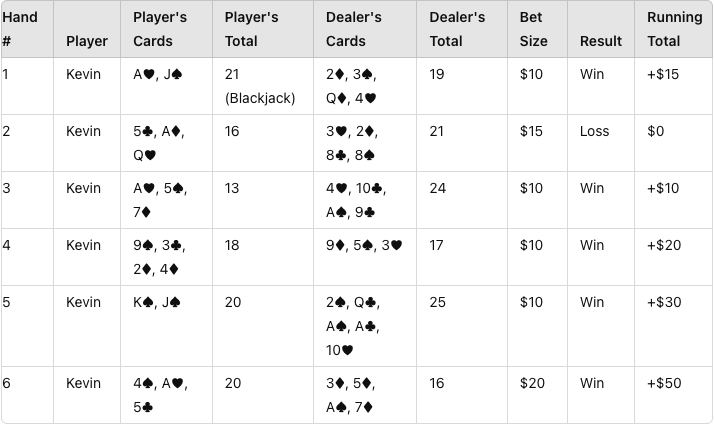Click the "K♠, J♠" player's cards cell

point(157,302)
